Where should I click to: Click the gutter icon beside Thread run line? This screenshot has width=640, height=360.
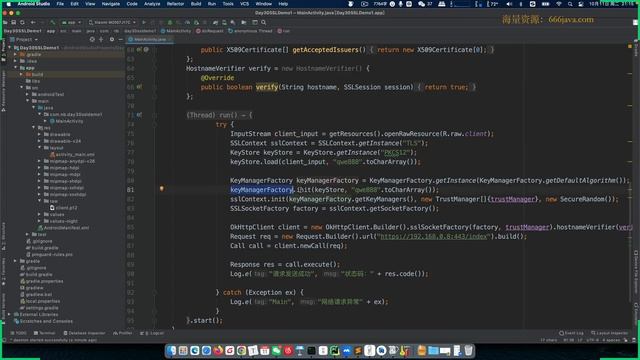point(140,115)
